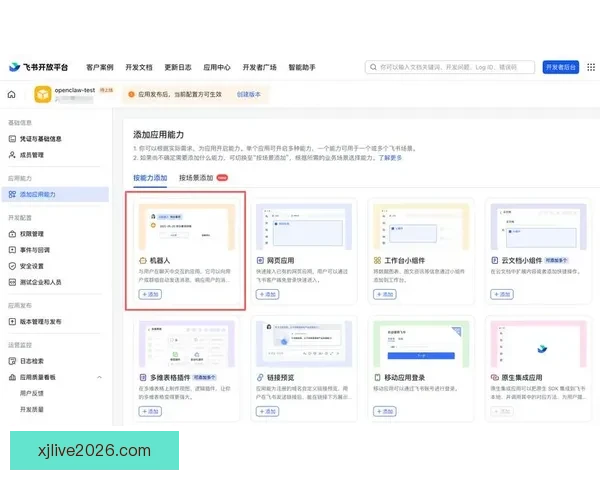Screen dimensions: 600x480
Task: Open the 开发文档 menu
Action: [x=139, y=67]
